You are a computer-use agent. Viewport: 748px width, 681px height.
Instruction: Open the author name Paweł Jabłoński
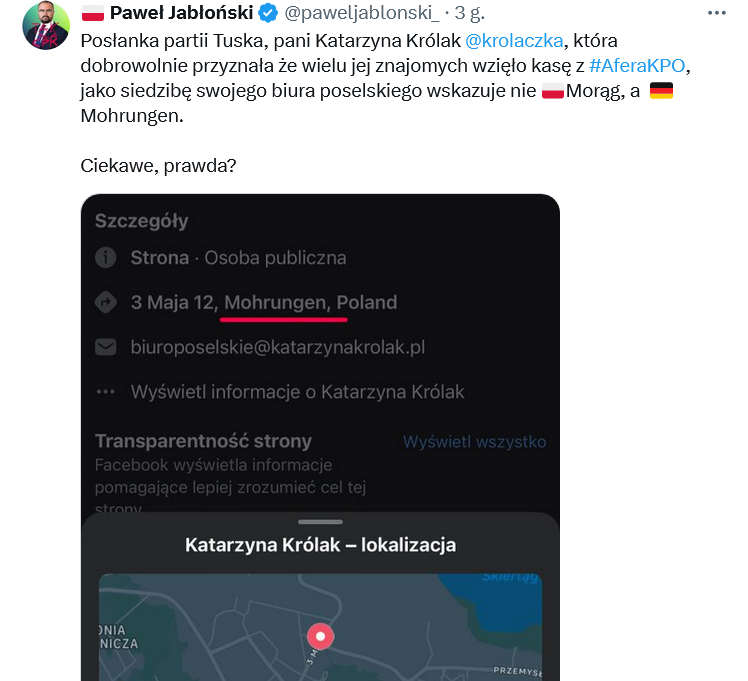181,14
